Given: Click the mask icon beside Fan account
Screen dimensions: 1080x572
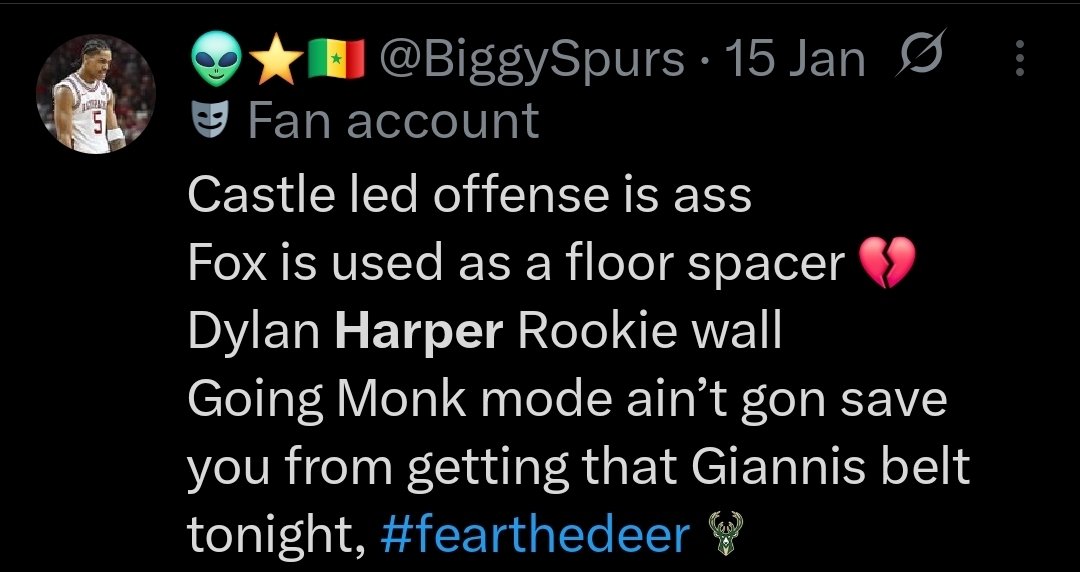Looking at the screenshot, I should click(206, 122).
